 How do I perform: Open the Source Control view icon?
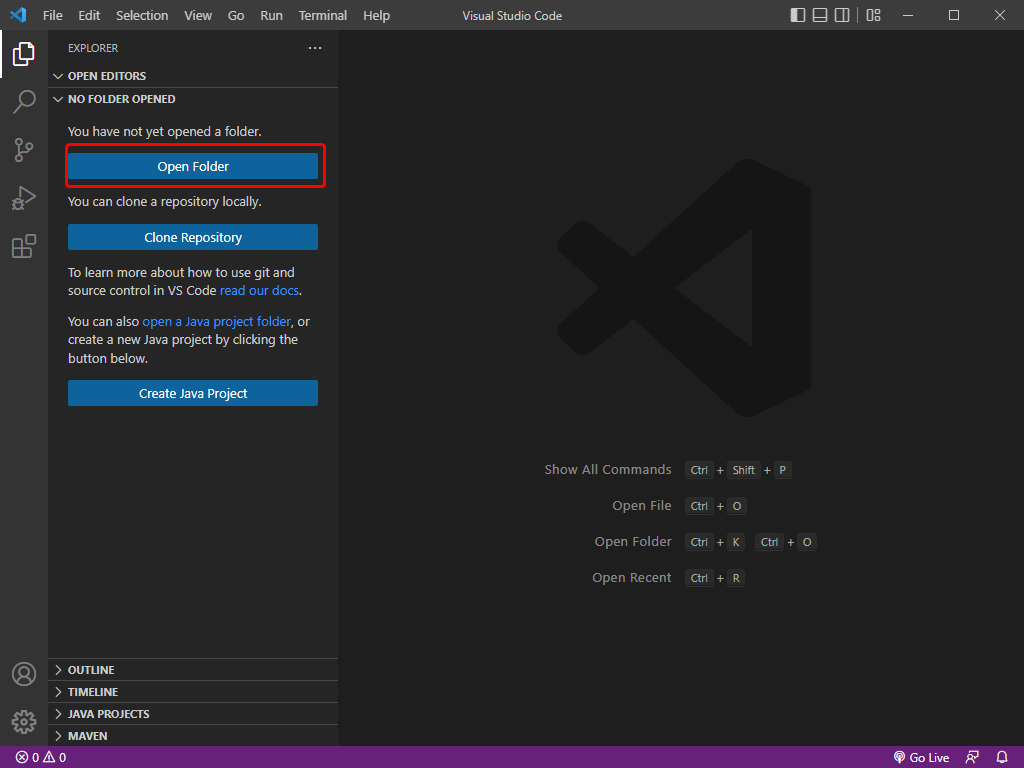(x=24, y=150)
